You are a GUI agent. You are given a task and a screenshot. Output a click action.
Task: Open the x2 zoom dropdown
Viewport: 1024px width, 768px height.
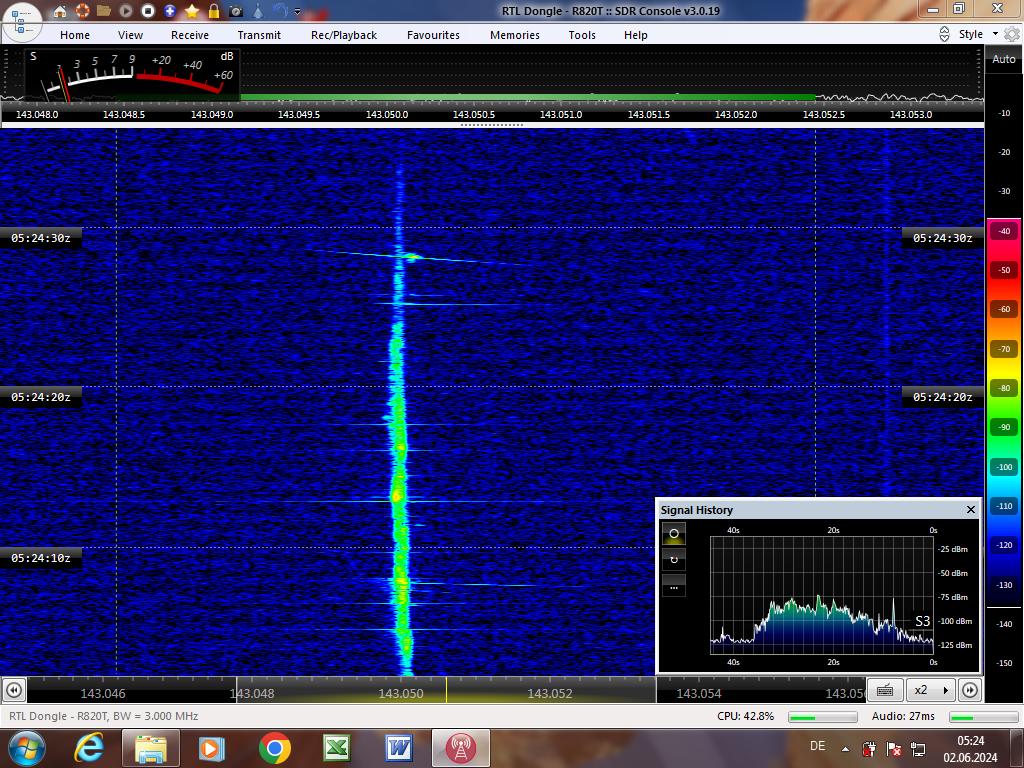(931, 690)
